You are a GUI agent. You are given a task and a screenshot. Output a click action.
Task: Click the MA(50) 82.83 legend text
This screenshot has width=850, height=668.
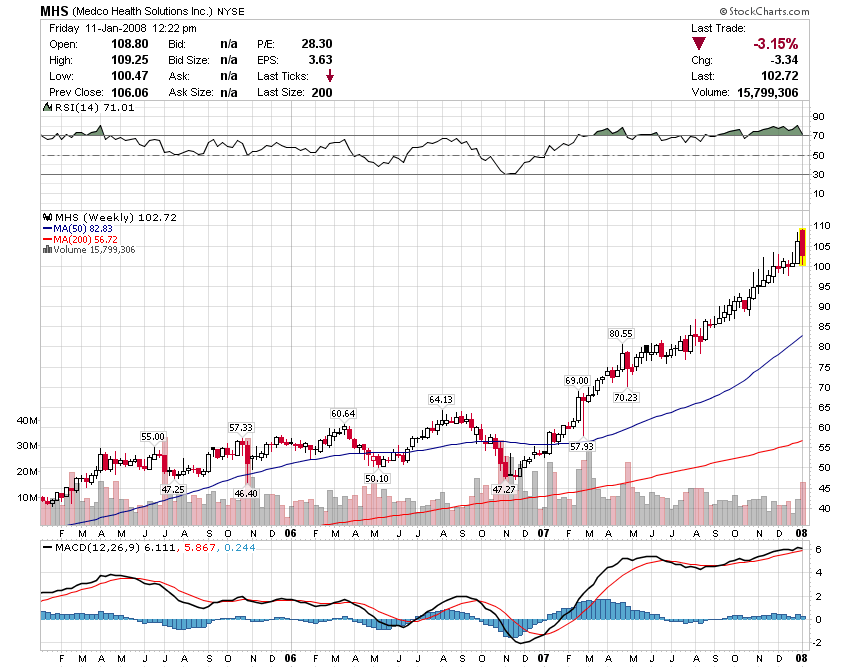pyautogui.click(x=83, y=229)
